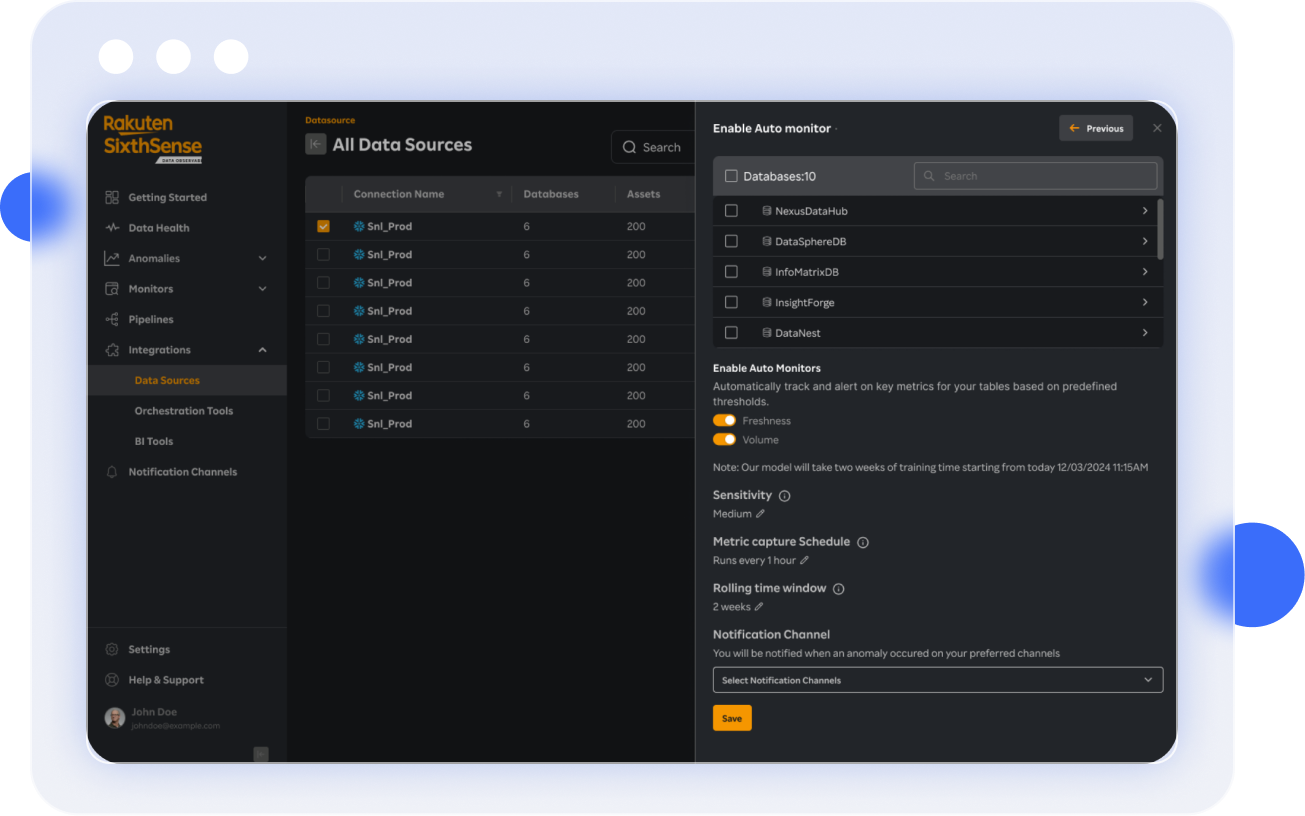
Task: Go to Data Health page
Action: tap(158, 228)
